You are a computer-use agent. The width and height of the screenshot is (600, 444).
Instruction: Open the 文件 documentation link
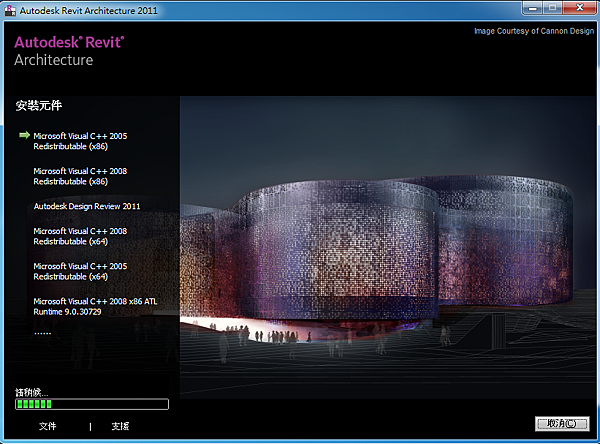[x=47, y=426]
